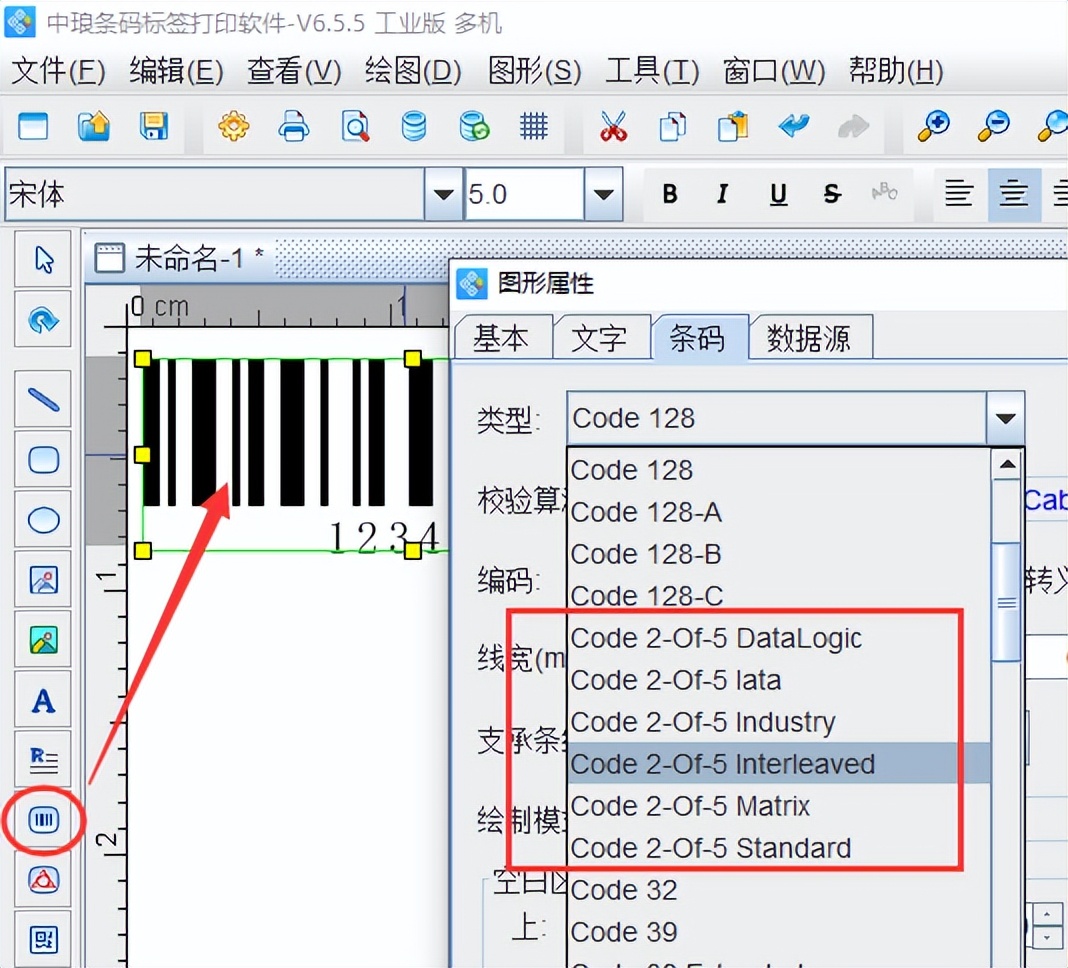Viewport: 1068px width, 968px height.
Task: Select the line drawing tool
Action: pyautogui.click(x=42, y=398)
